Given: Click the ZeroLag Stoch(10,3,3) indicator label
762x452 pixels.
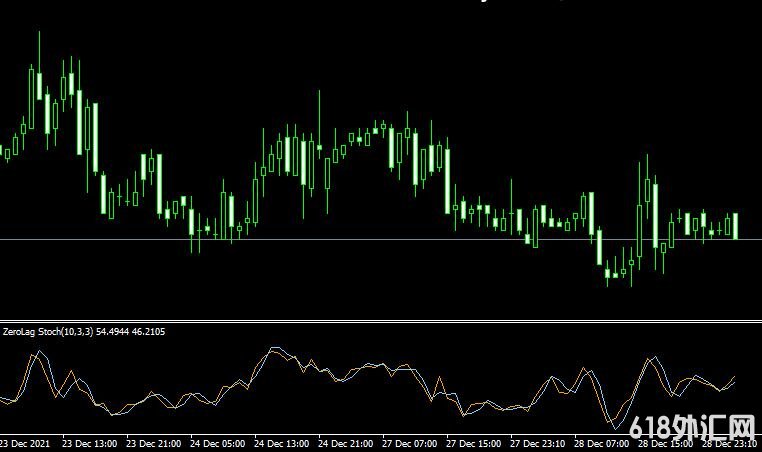Looking at the screenshot, I should point(84,332).
